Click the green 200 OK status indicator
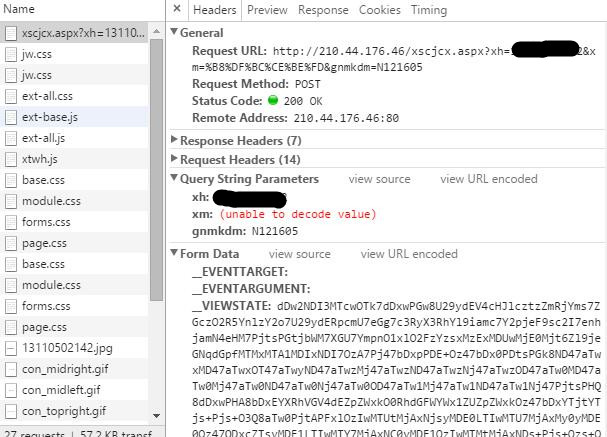 (273, 100)
